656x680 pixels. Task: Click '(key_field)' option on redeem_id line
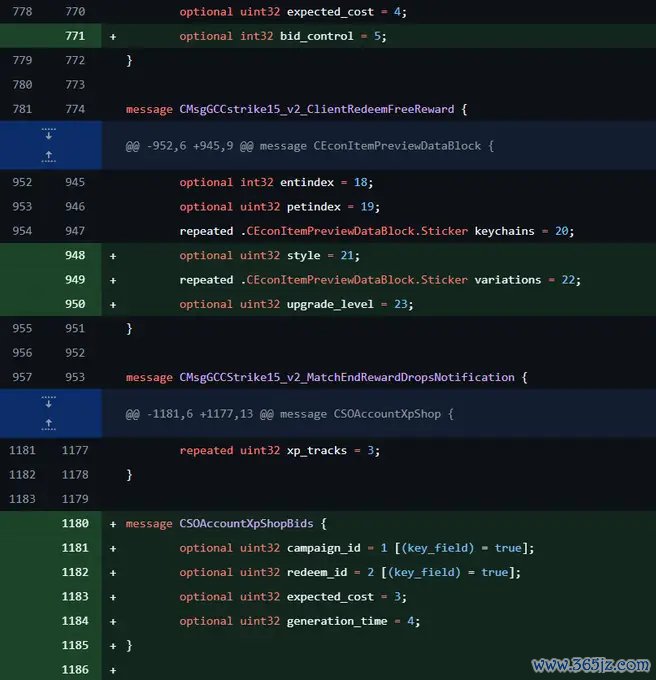[x=424, y=572]
